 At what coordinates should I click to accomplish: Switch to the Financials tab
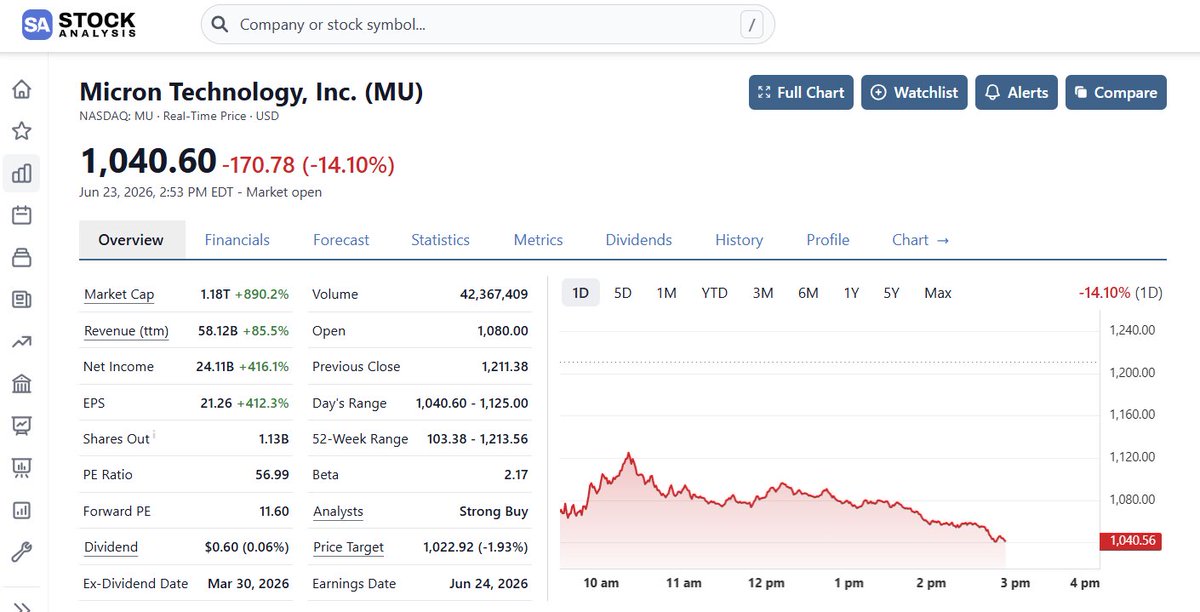point(237,240)
